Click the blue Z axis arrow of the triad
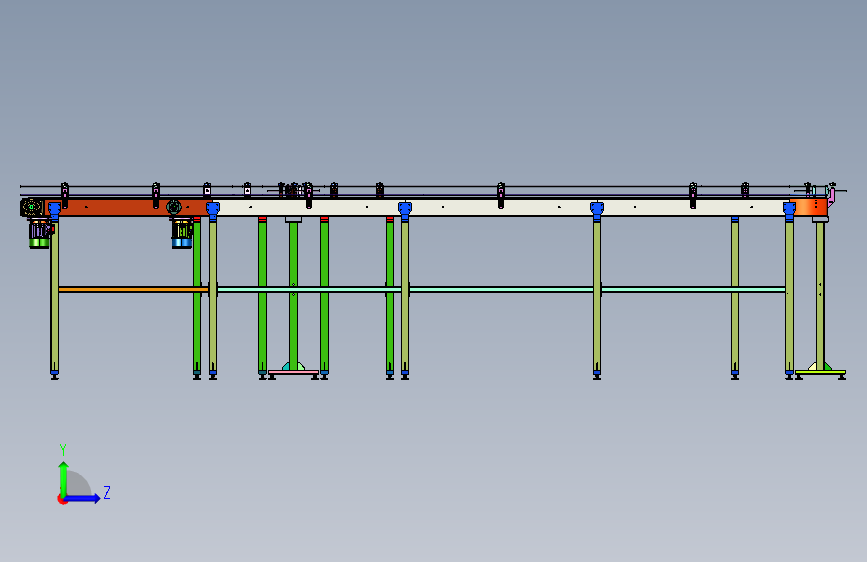867x562 pixels. tap(83, 498)
